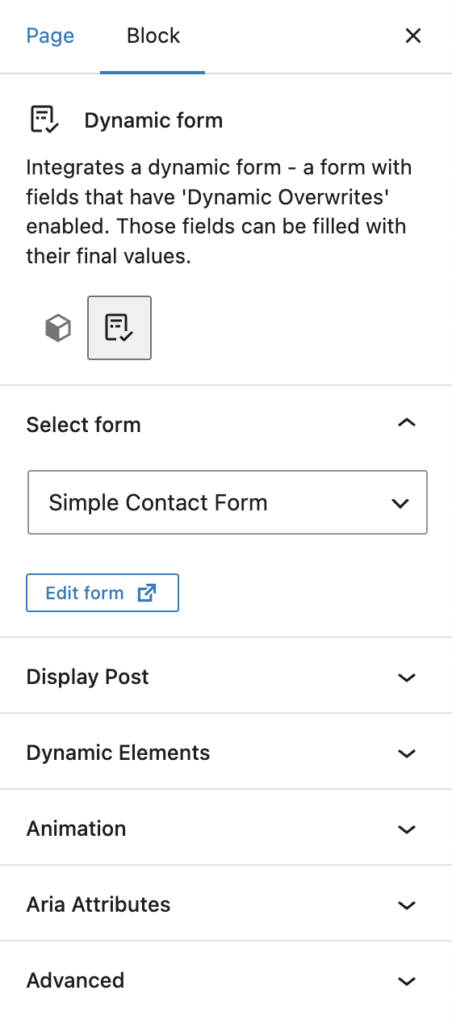Click the Dynamic form block title text

[x=153, y=120]
